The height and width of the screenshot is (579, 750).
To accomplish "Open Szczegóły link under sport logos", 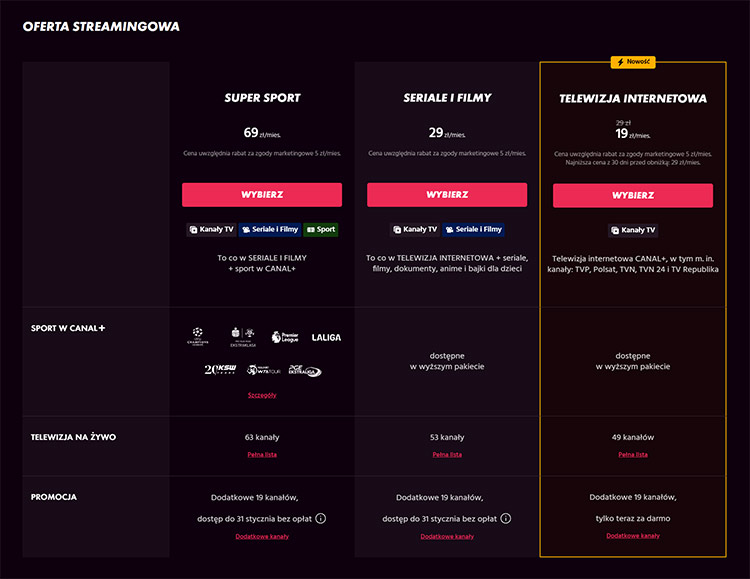I will pos(262,395).
